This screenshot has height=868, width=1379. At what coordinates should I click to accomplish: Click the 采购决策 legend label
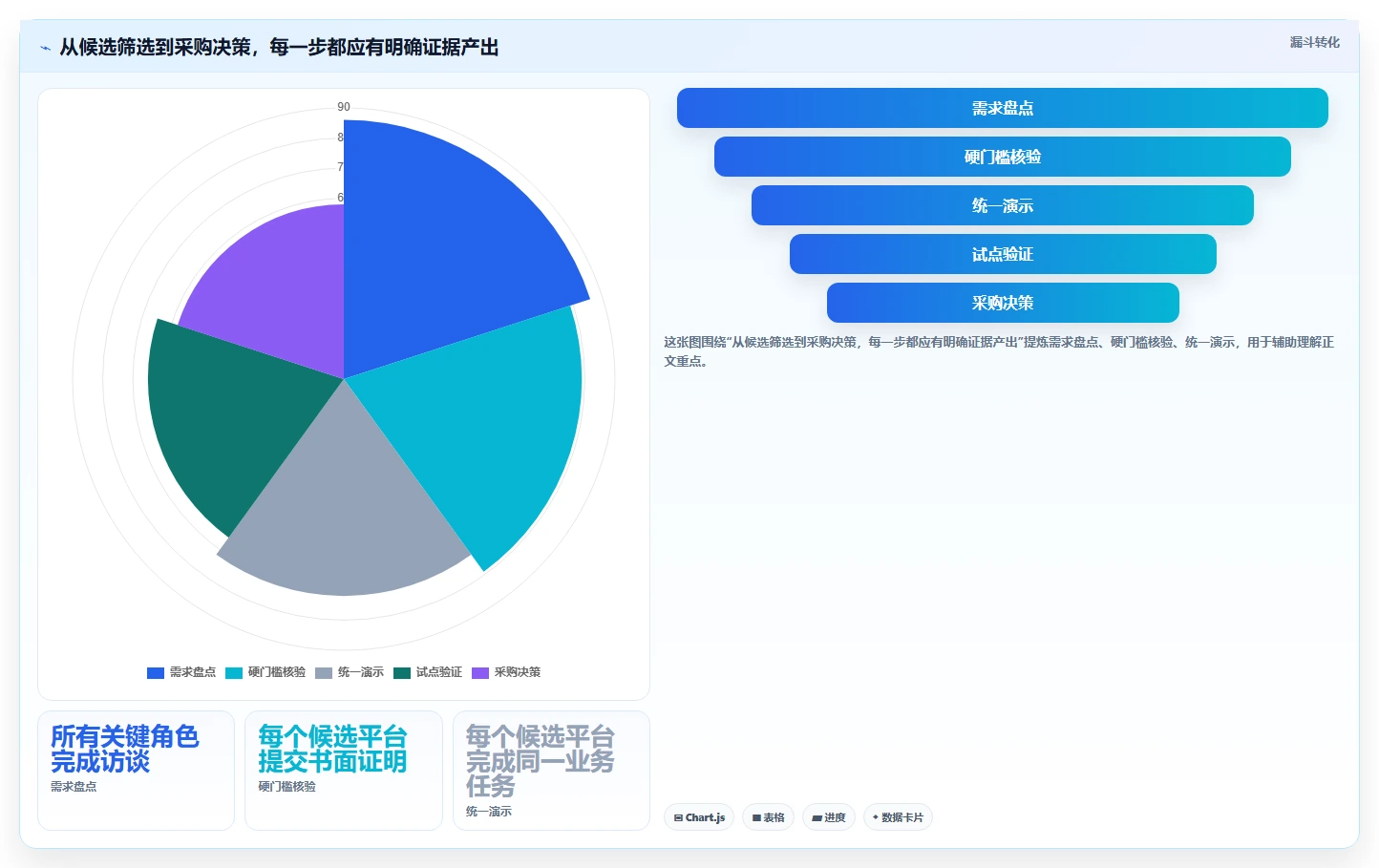click(x=518, y=672)
